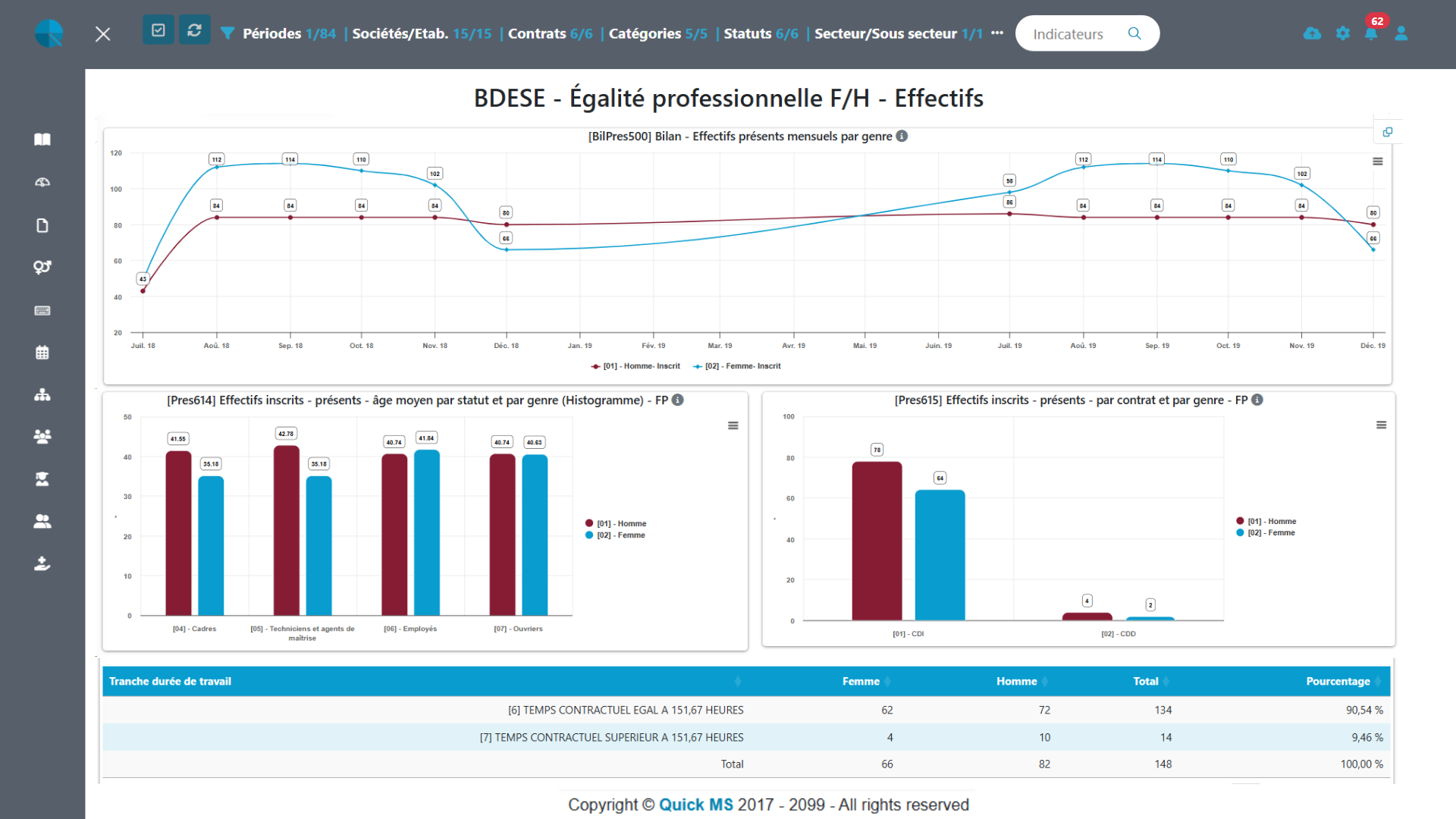
Task: Click the gender equality sidebar icon
Action: 42,267
